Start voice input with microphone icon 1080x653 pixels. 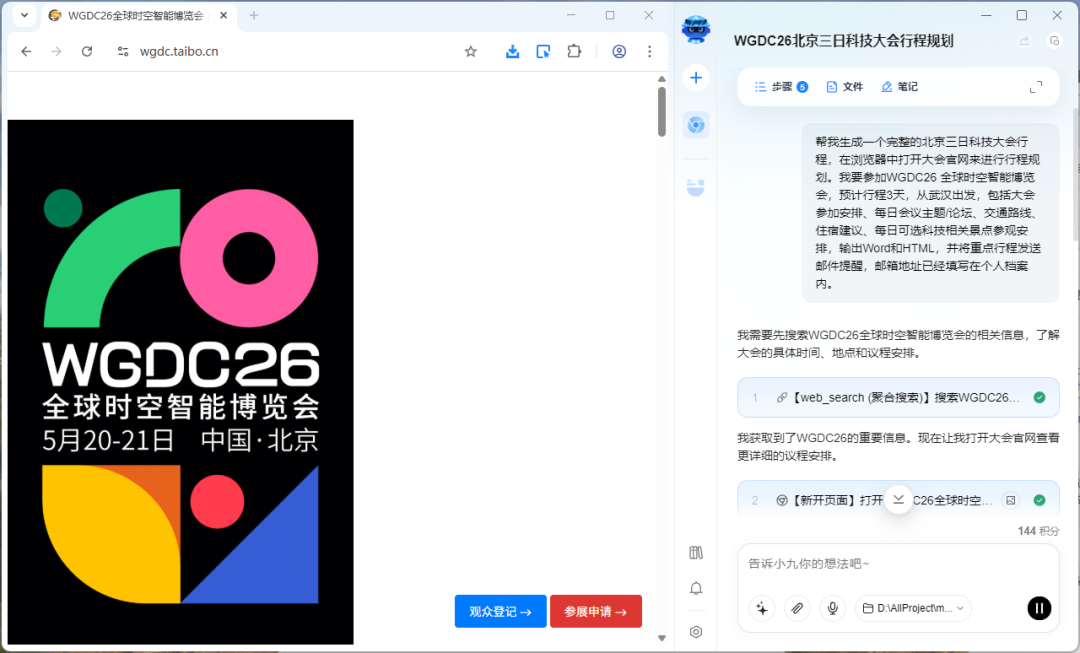tap(833, 608)
